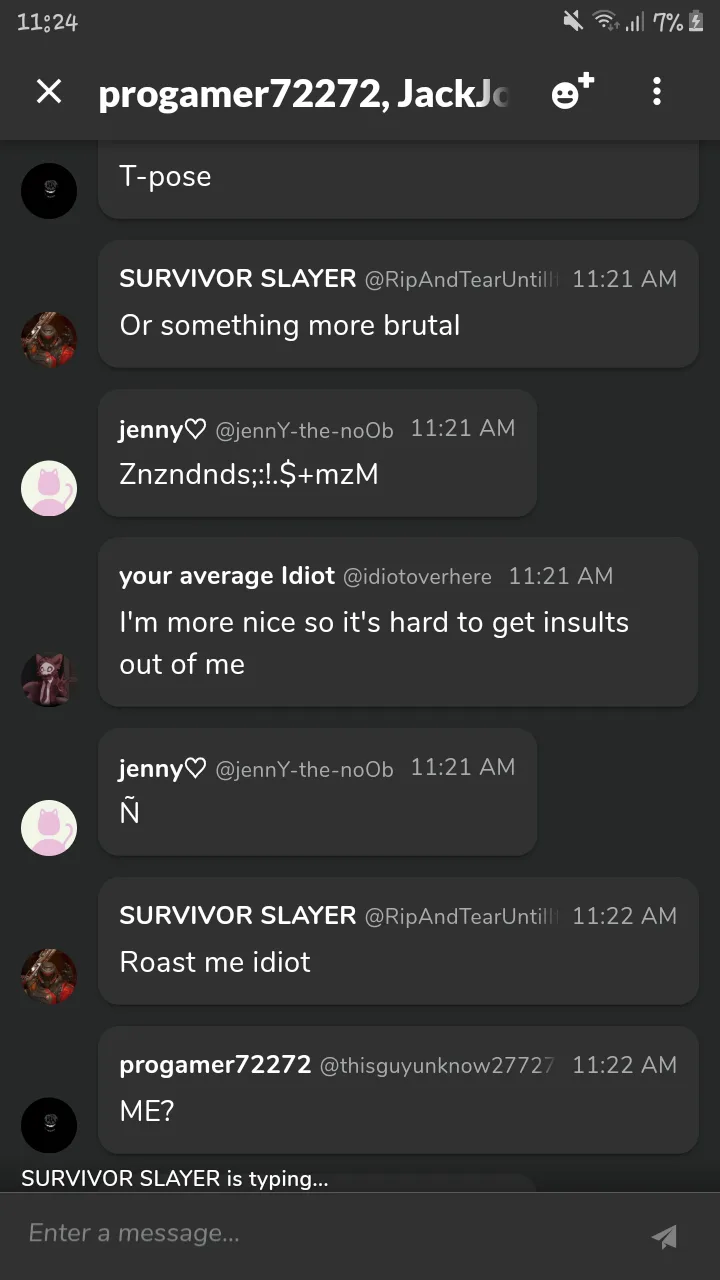The height and width of the screenshot is (1280, 720).
Task: Tap the '@idiotoverhere' handle
Action: click(x=418, y=577)
